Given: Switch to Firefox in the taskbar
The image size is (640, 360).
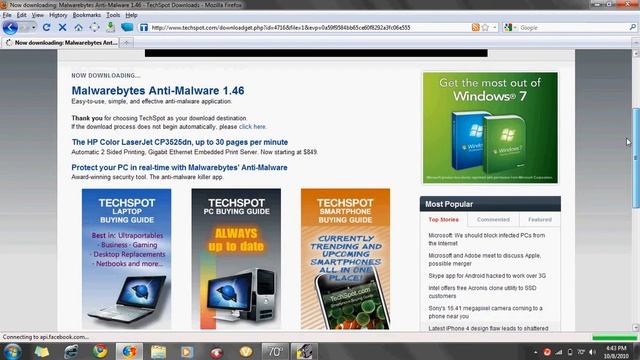Looking at the screenshot, I should 129,351.
